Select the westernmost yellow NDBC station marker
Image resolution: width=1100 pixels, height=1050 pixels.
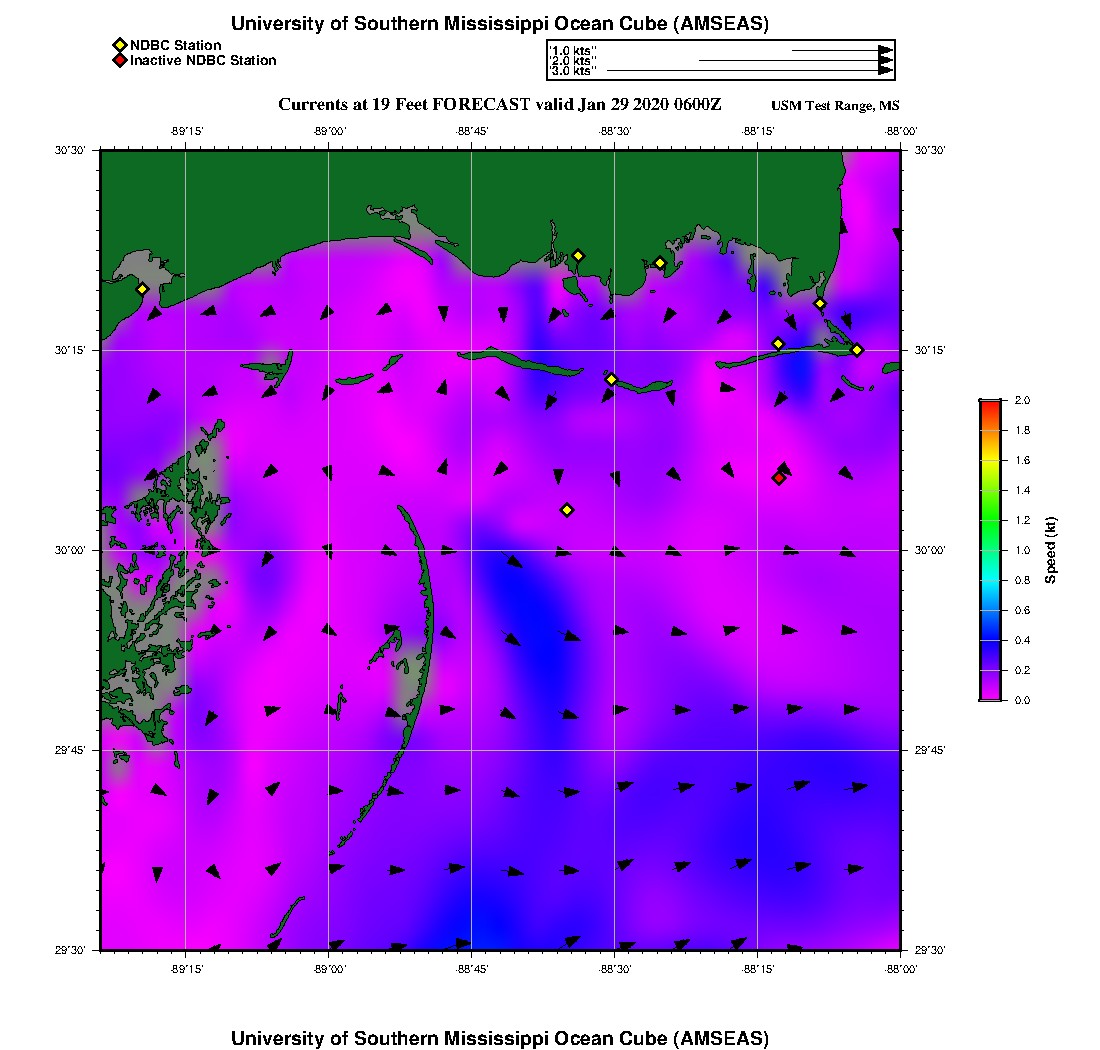click(142, 289)
